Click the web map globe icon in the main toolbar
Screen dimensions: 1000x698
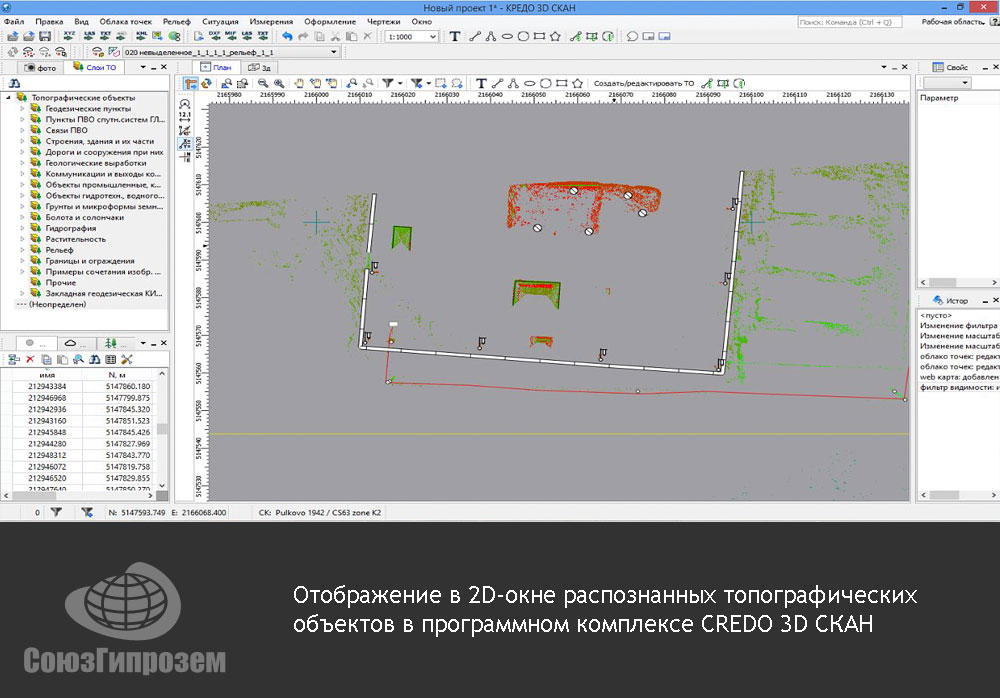pyautogui.click(x=174, y=36)
